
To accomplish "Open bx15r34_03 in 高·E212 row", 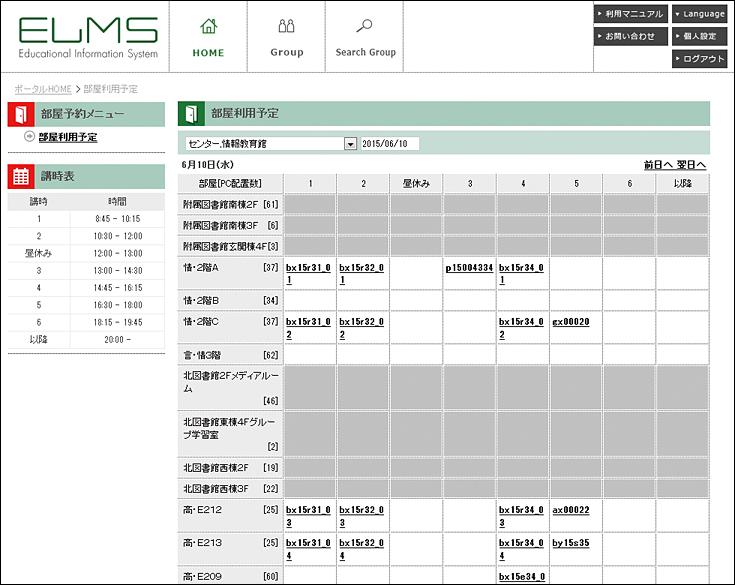I will pos(521,516).
